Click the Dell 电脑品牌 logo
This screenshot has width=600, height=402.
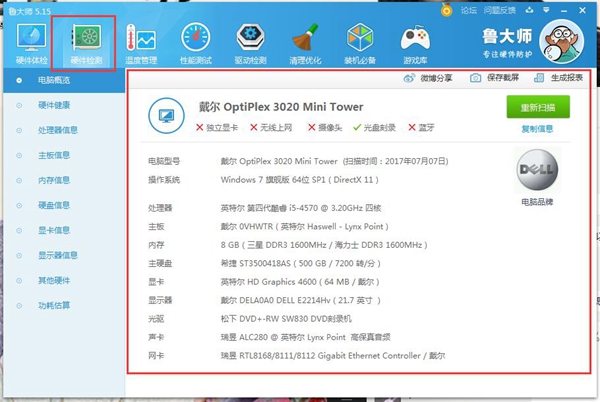pyautogui.click(x=537, y=170)
